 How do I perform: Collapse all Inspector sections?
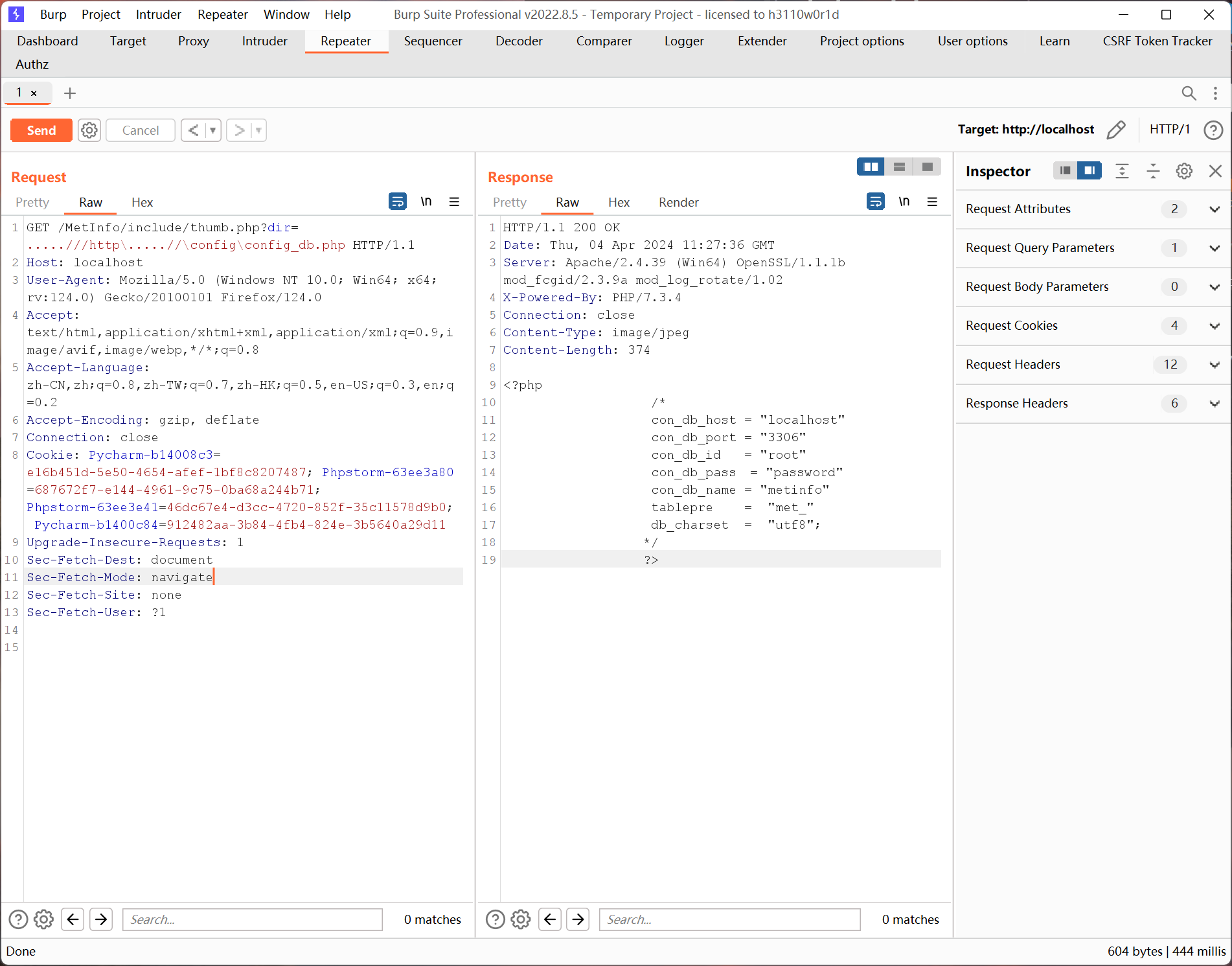point(1153,171)
